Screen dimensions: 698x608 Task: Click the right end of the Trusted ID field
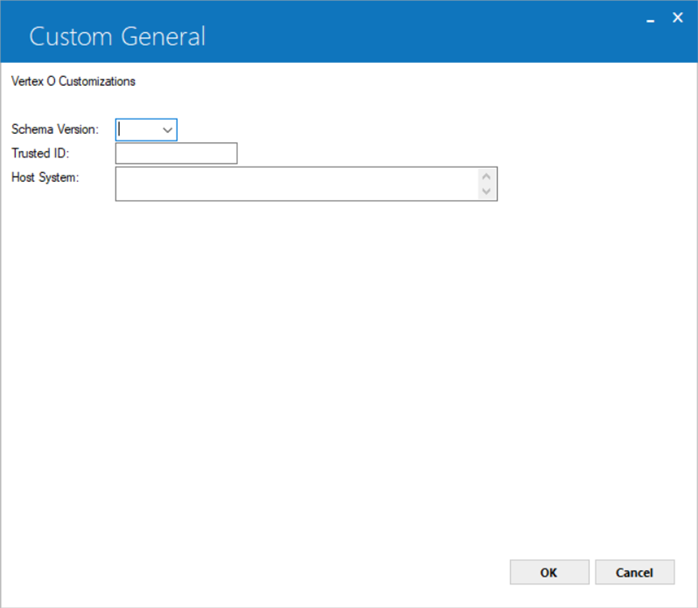pos(231,154)
